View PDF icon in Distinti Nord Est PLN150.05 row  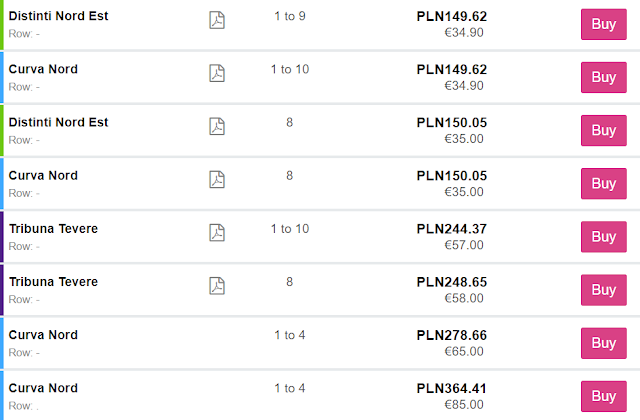pyautogui.click(x=217, y=126)
